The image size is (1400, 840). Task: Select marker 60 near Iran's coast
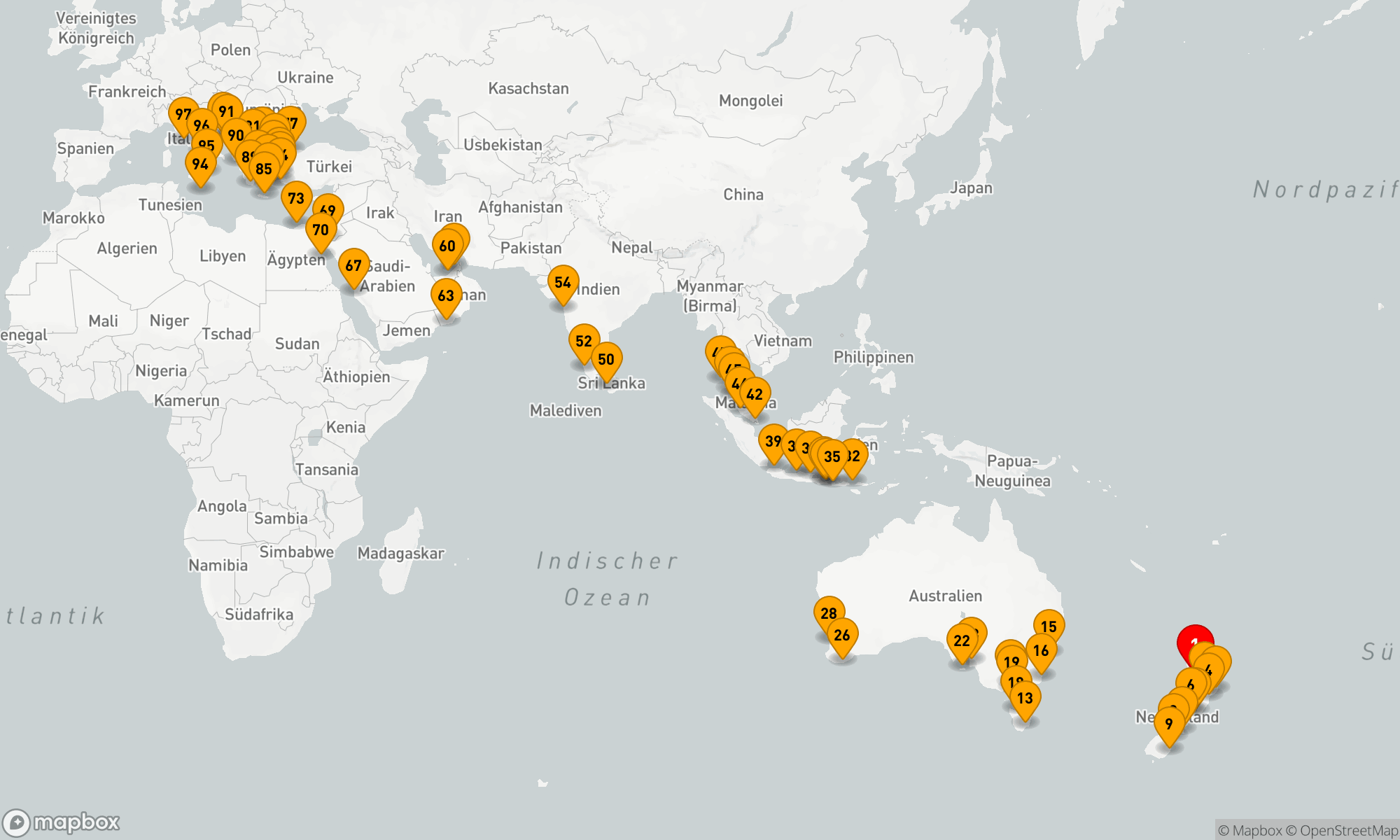[x=447, y=246]
